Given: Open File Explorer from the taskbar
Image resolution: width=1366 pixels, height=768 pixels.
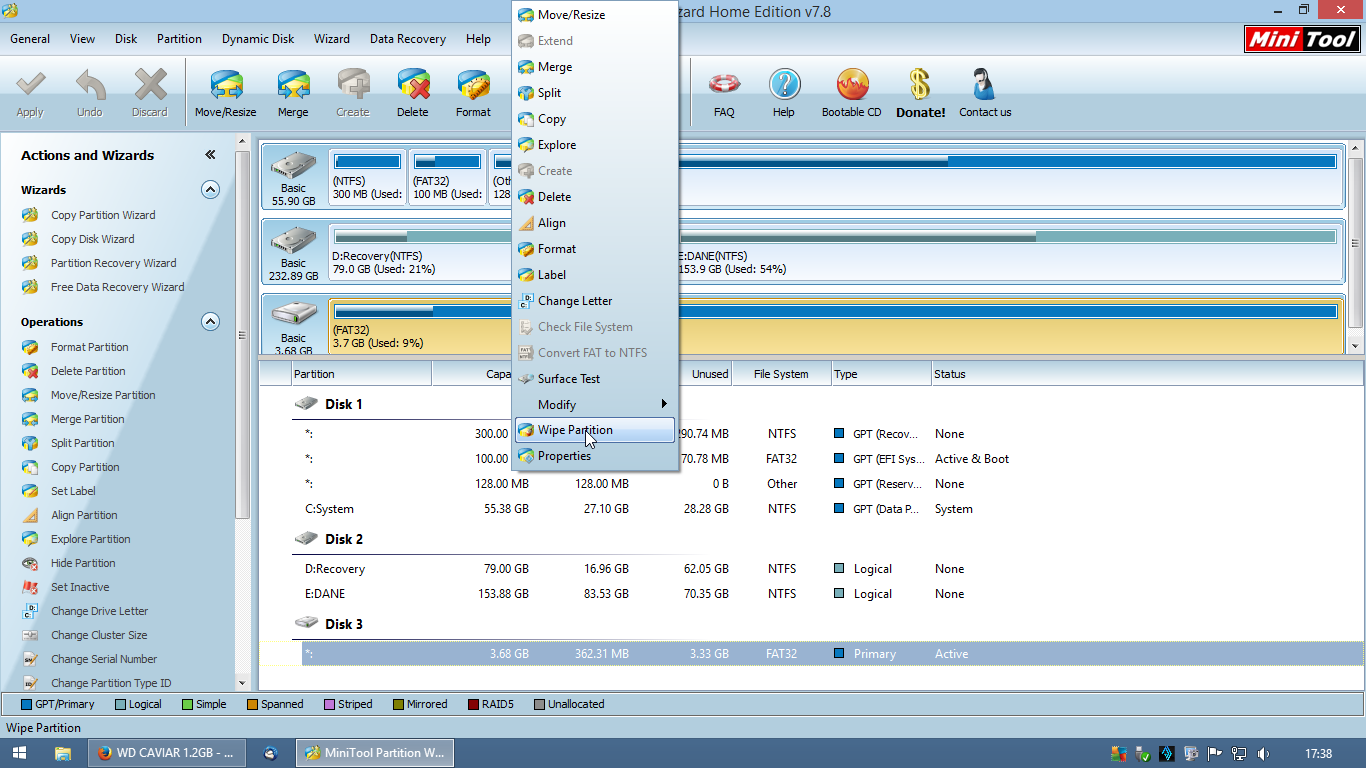Looking at the screenshot, I should 63,753.
